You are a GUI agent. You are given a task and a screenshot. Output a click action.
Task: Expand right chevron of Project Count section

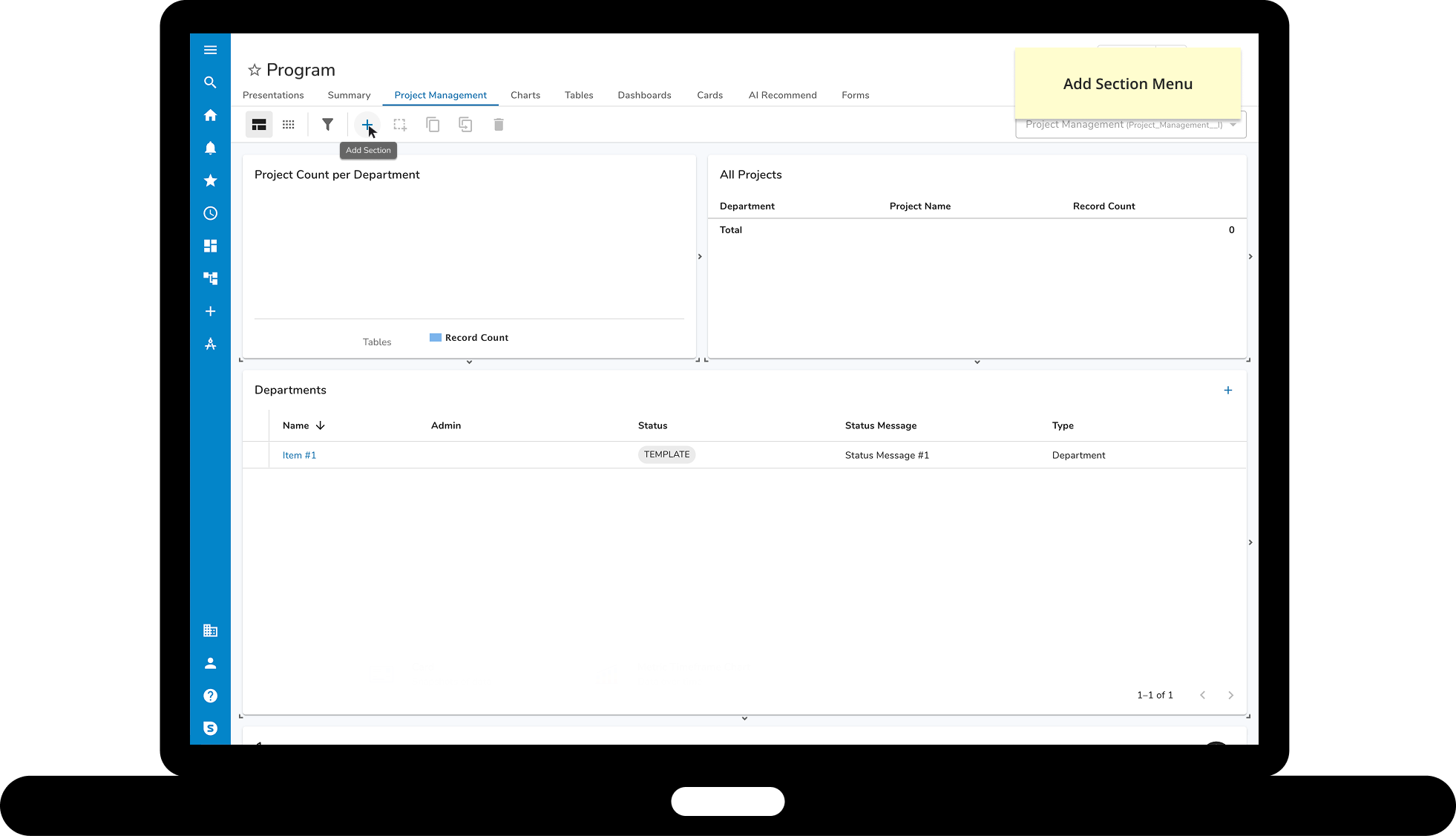click(x=700, y=257)
